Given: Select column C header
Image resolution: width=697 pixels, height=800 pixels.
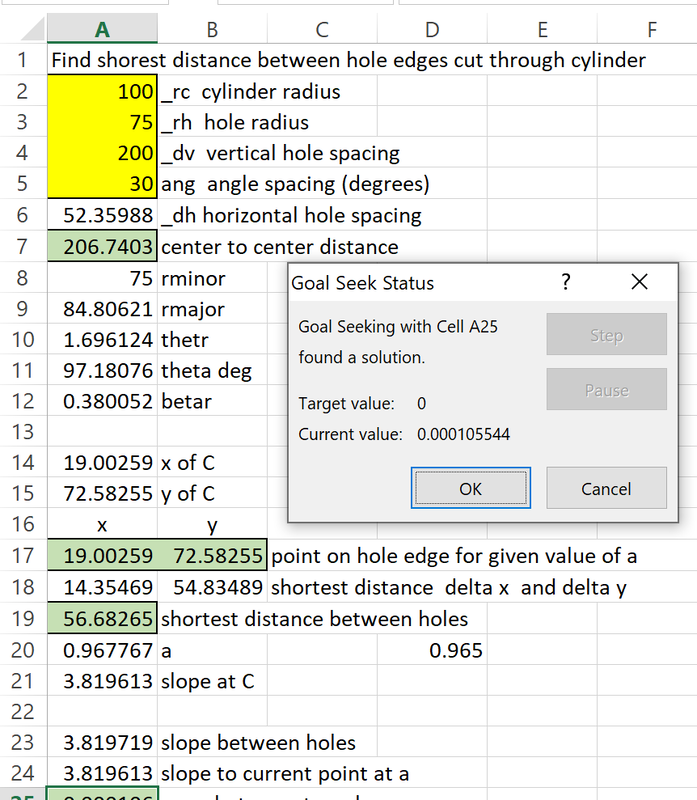Looking at the screenshot, I should pyautogui.click(x=322, y=30).
